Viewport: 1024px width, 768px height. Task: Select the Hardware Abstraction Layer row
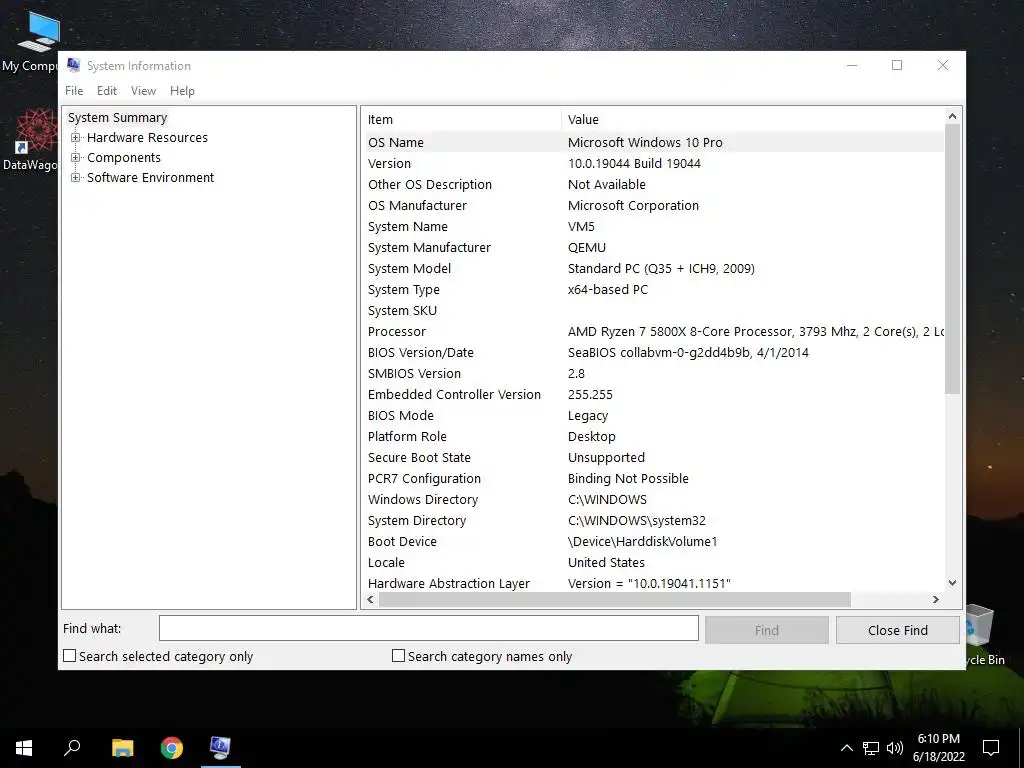pos(653,583)
